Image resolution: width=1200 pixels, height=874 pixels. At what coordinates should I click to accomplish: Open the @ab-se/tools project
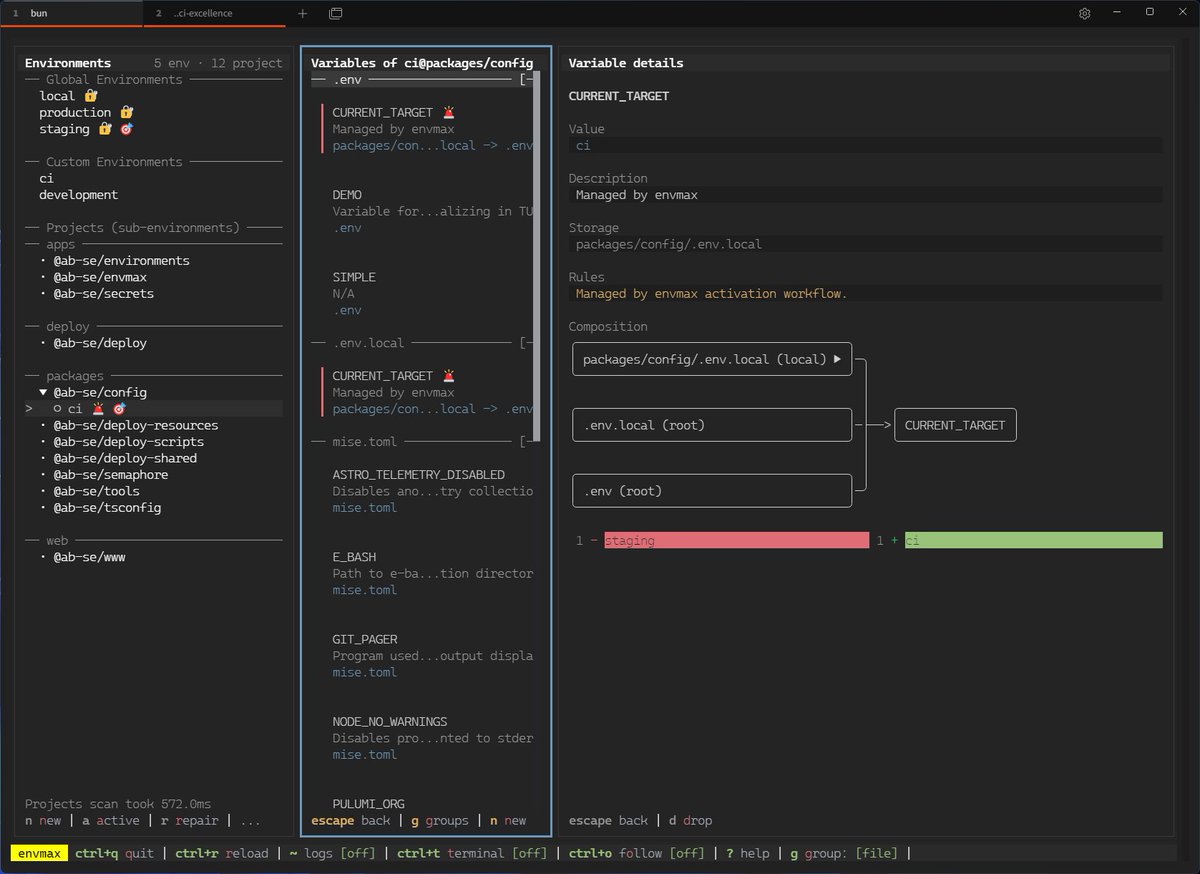[96, 491]
